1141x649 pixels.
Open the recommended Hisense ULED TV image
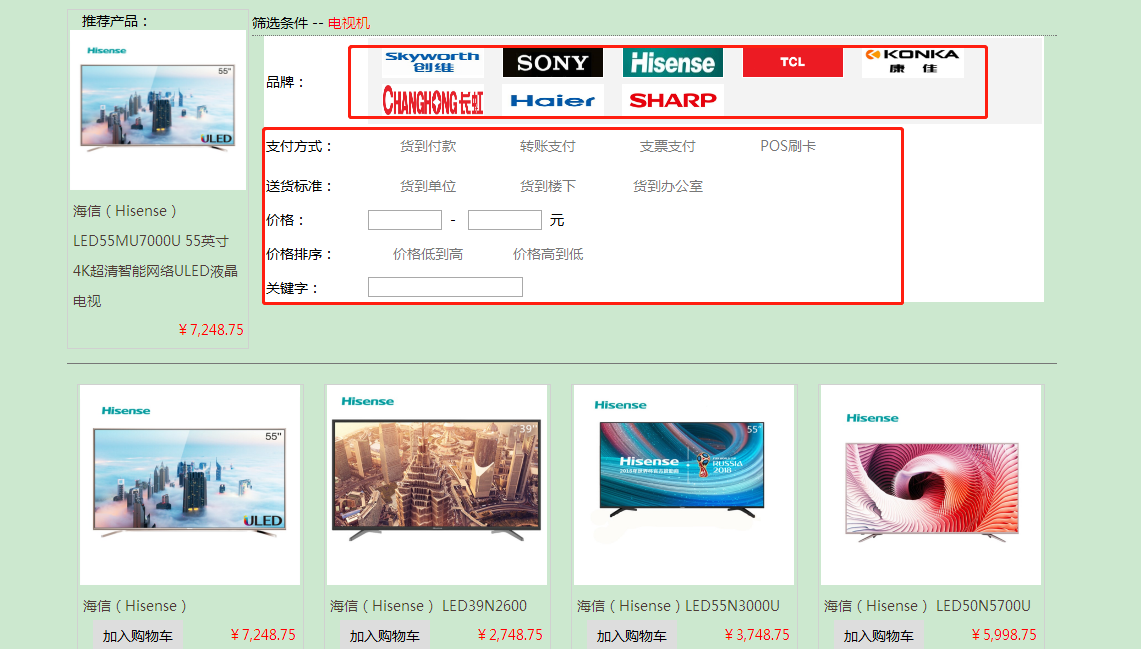158,110
